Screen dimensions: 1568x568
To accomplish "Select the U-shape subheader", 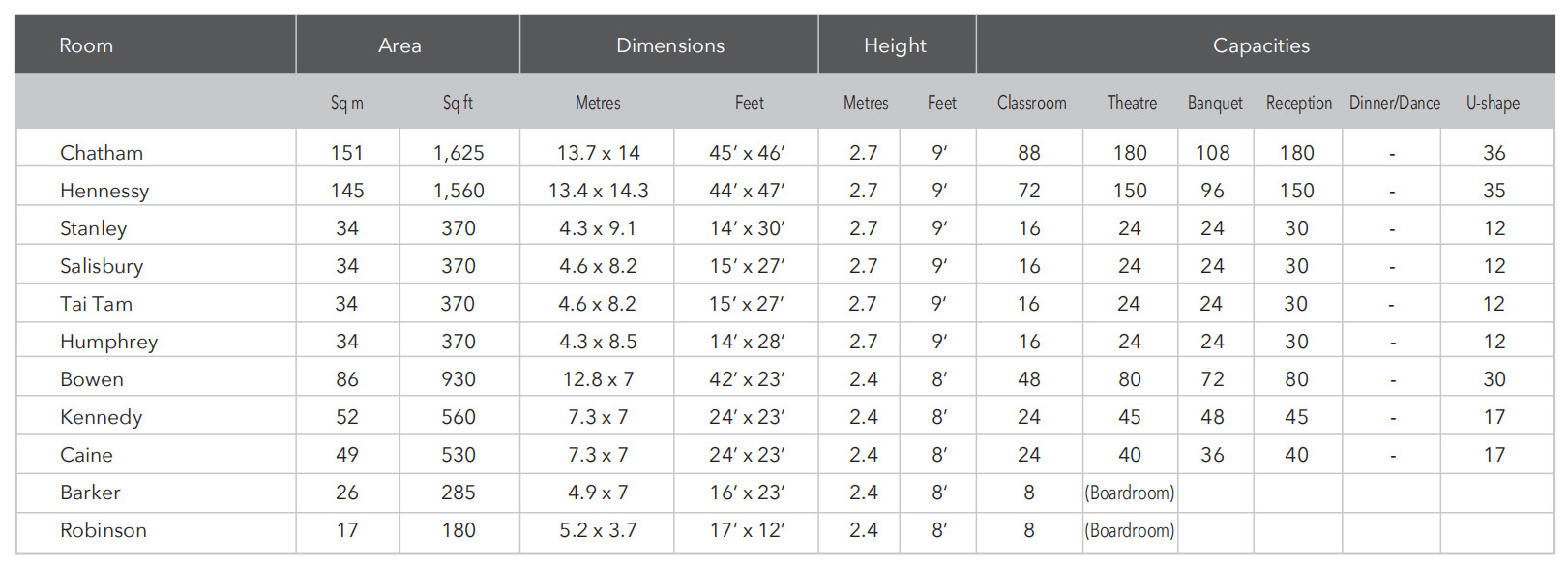I will click(1493, 103).
